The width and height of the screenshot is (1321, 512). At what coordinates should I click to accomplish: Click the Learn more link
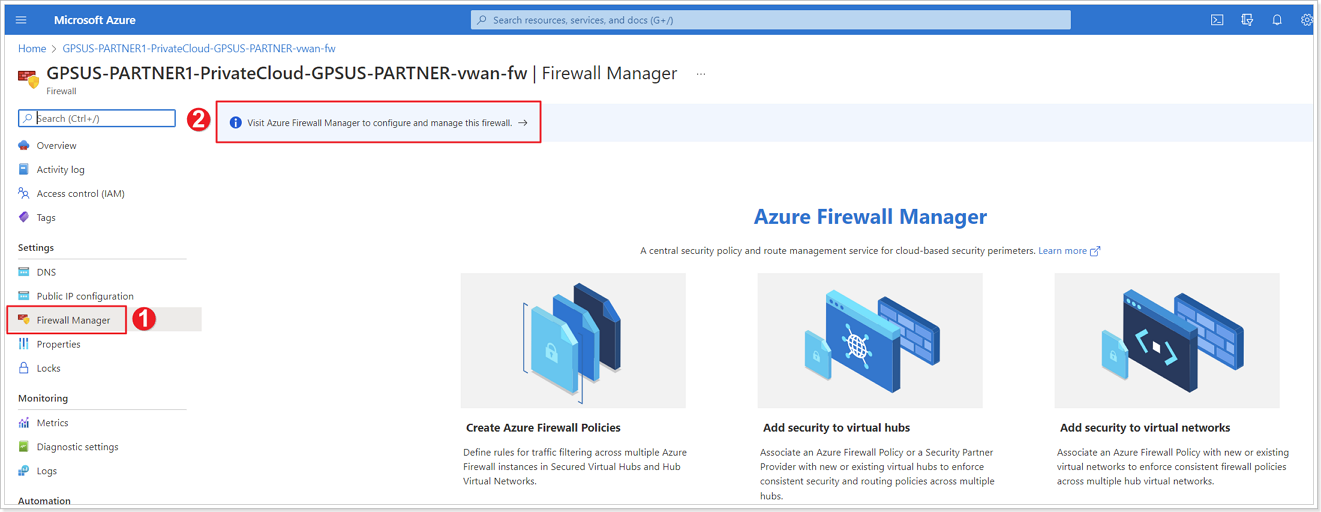point(1062,251)
